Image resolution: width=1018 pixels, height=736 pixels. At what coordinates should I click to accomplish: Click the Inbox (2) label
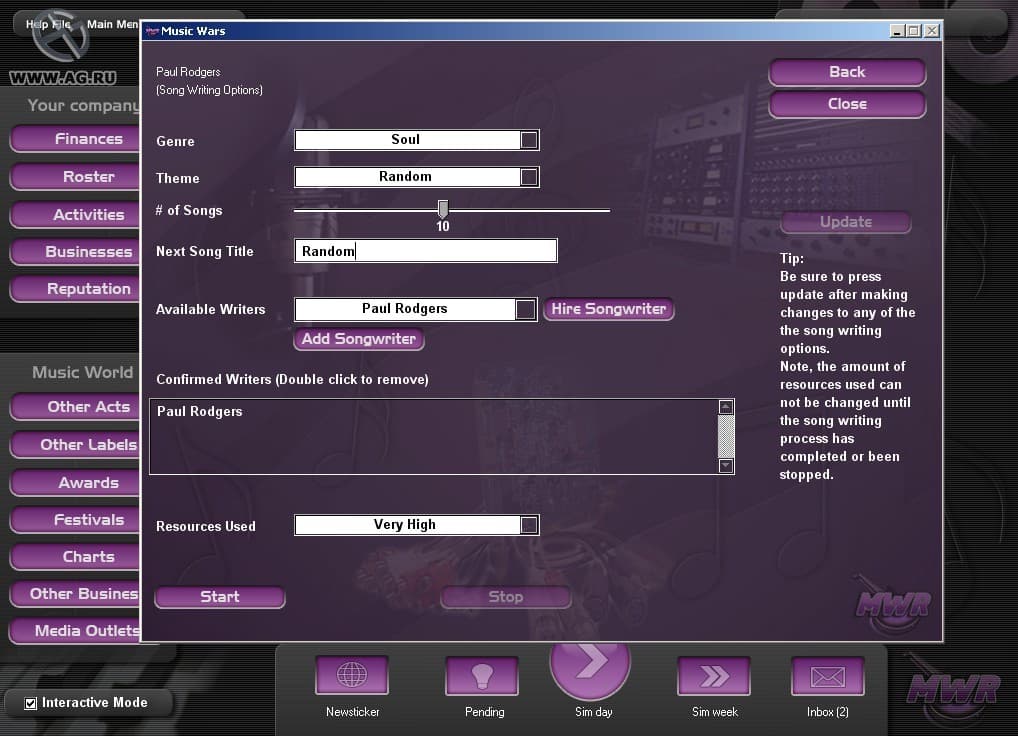tap(828, 712)
